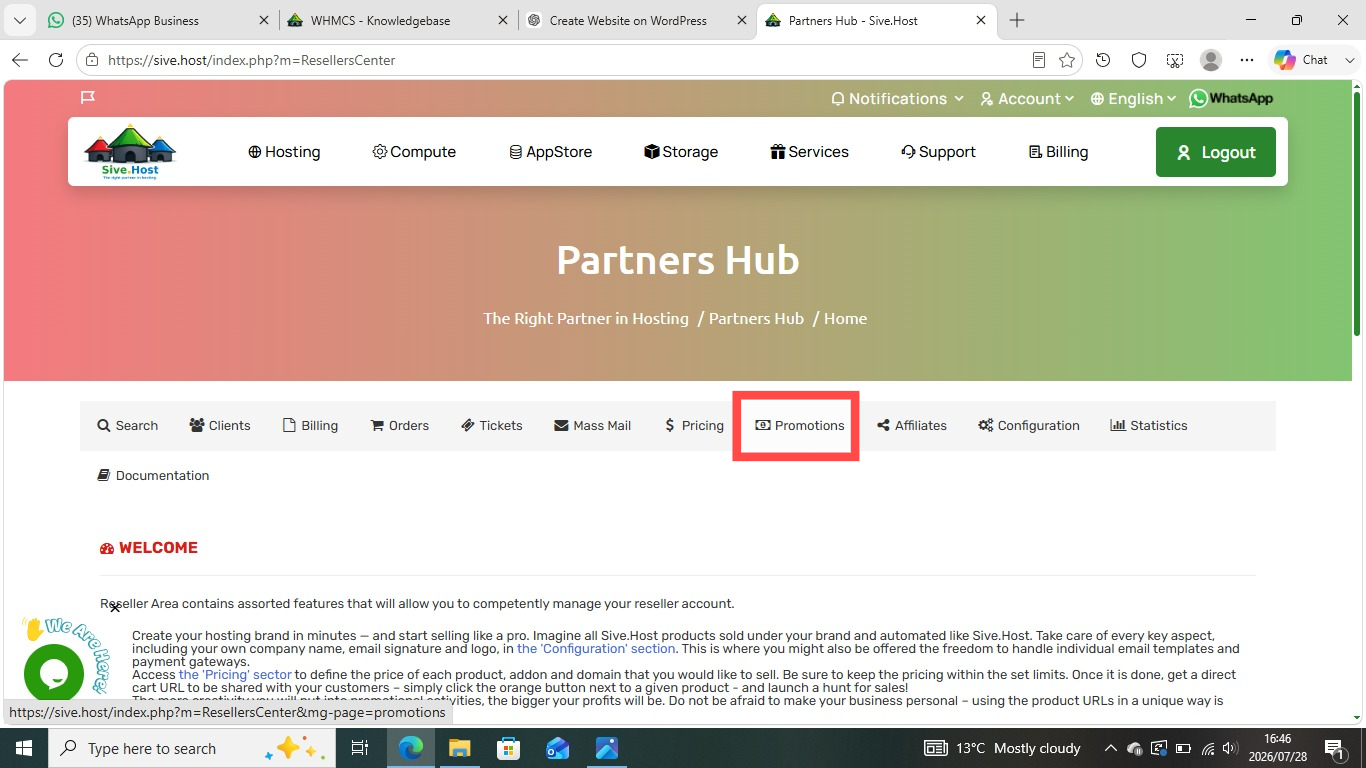Expand the Notifications dropdown
Viewport: 1366px width, 768px height.
point(897,99)
